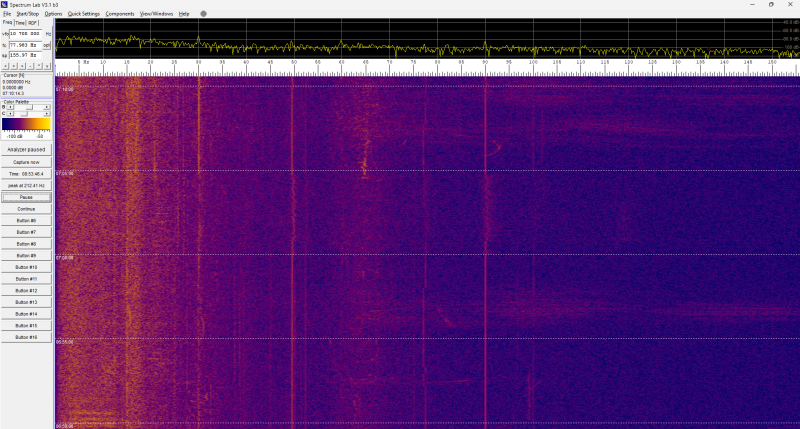Click Button #15

coord(26,325)
